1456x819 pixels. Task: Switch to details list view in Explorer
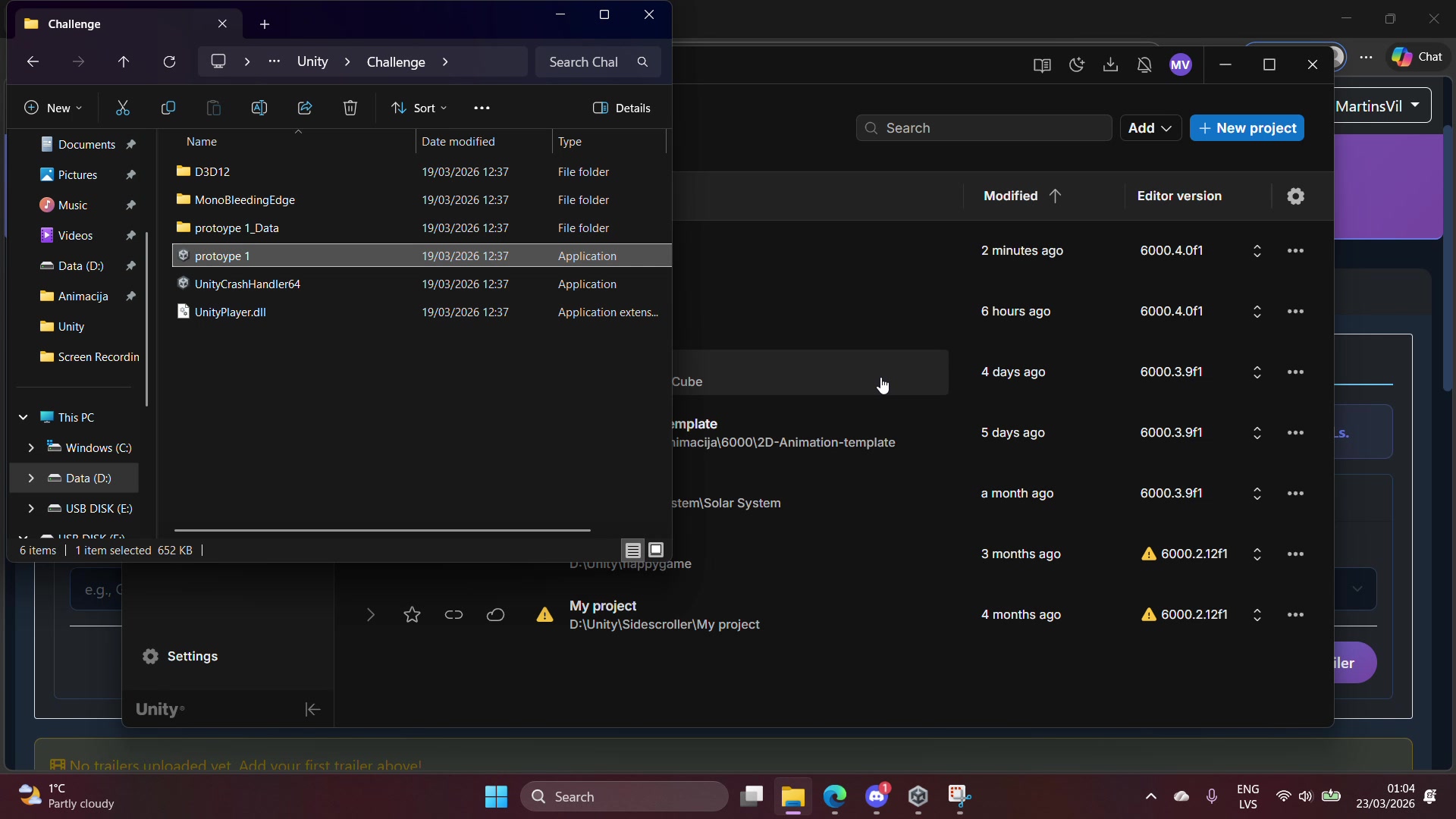pyautogui.click(x=633, y=550)
